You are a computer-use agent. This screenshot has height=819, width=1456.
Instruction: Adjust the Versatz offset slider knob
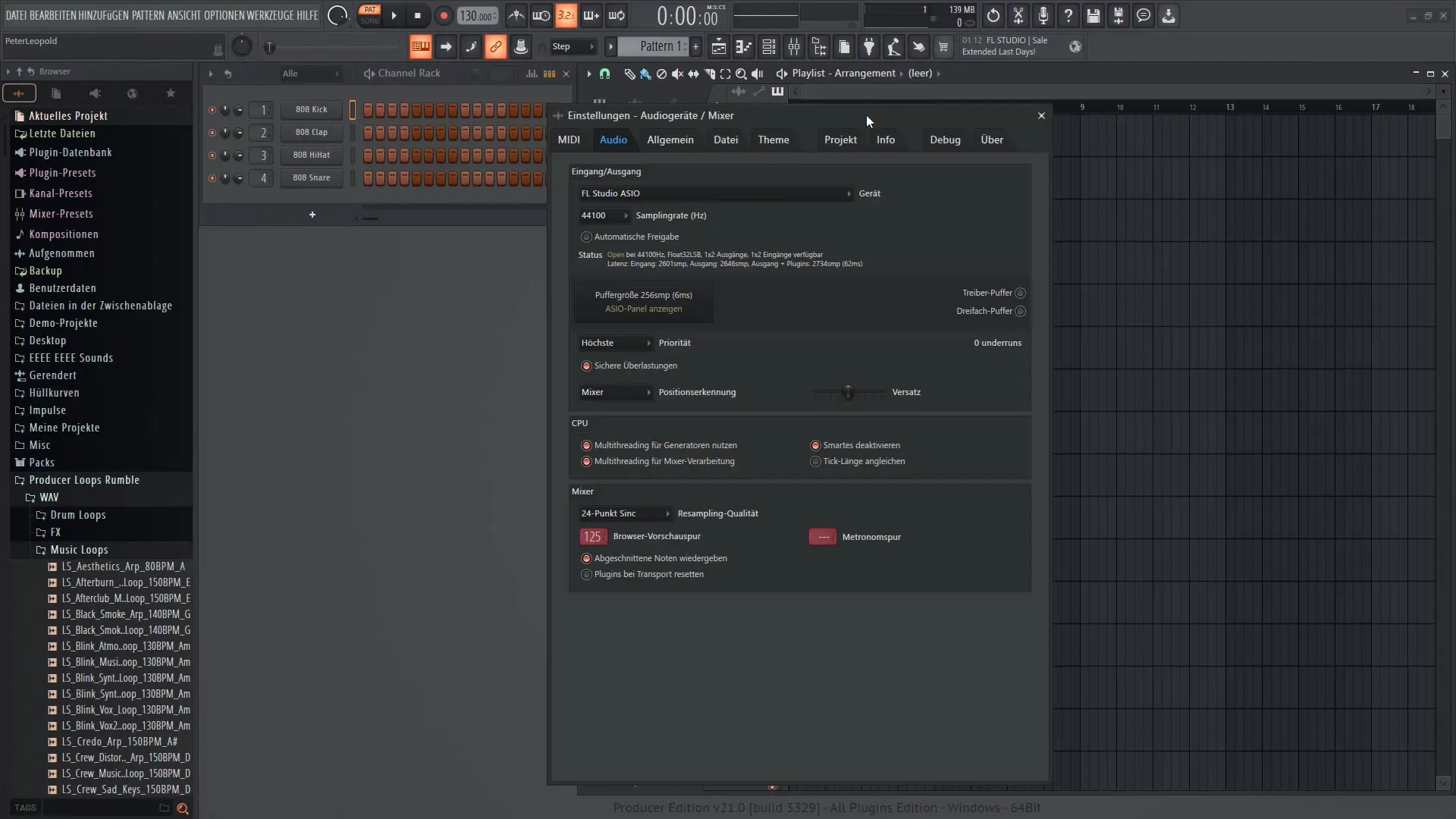[x=848, y=393]
